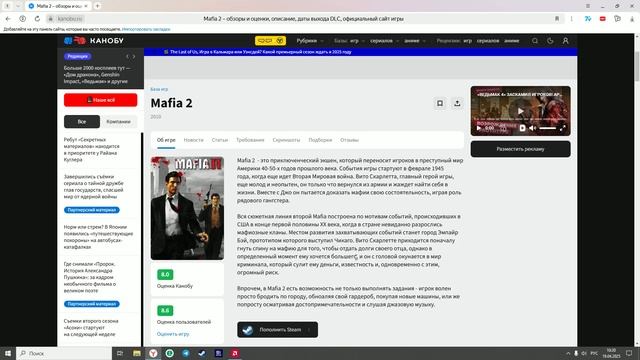Adjust the video volume slider
Screen dimensions: 640x360
547,128
